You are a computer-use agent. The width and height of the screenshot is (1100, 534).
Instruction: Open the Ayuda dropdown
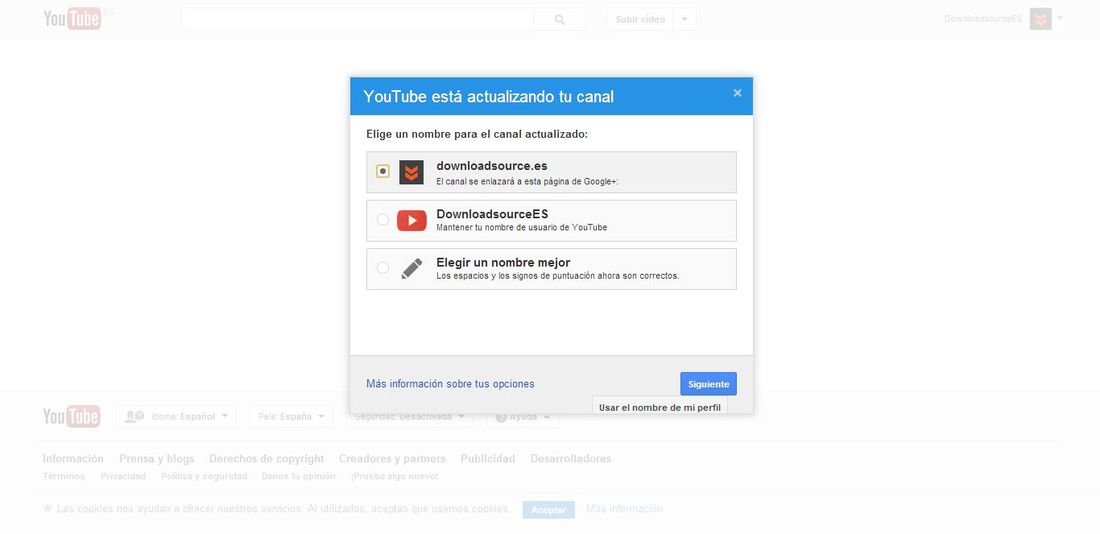pos(523,416)
